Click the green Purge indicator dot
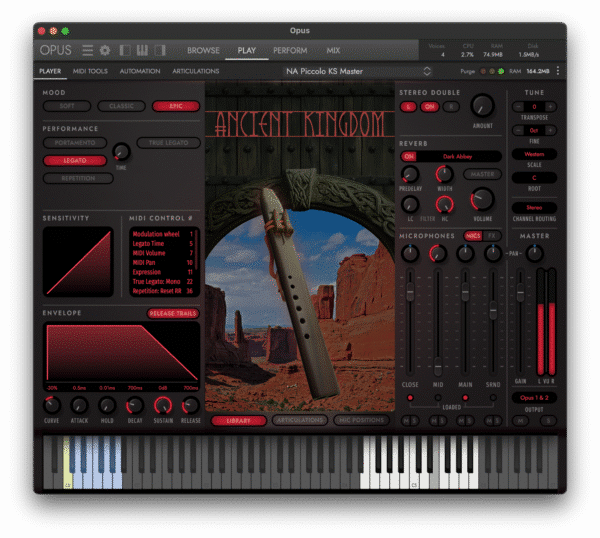This screenshot has width=600, height=538. tap(501, 71)
